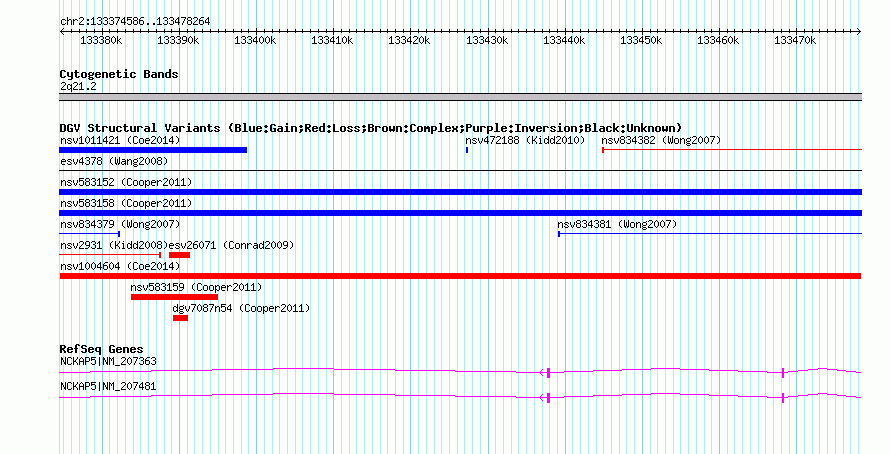Click the nsv1011421 (Coe2014) blue gain bar
The image size is (890, 454).
(153, 150)
